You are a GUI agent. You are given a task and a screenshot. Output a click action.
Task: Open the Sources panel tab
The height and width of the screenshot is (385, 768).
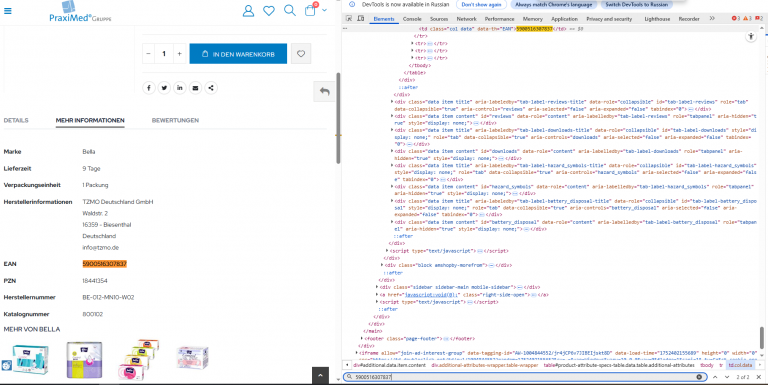tap(439, 19)
